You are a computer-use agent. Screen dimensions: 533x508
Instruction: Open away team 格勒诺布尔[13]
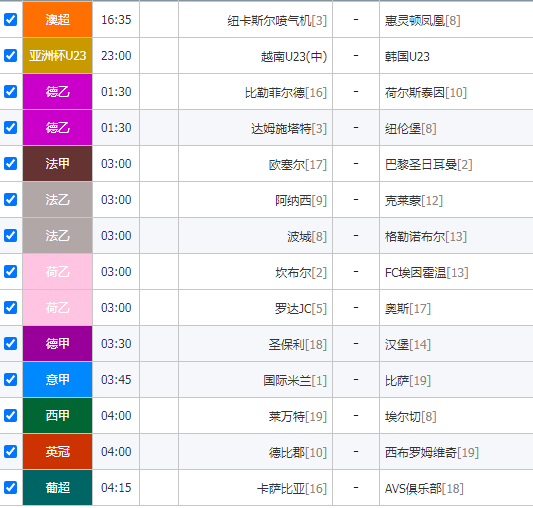pyautogui.click(x=426, y=237)
